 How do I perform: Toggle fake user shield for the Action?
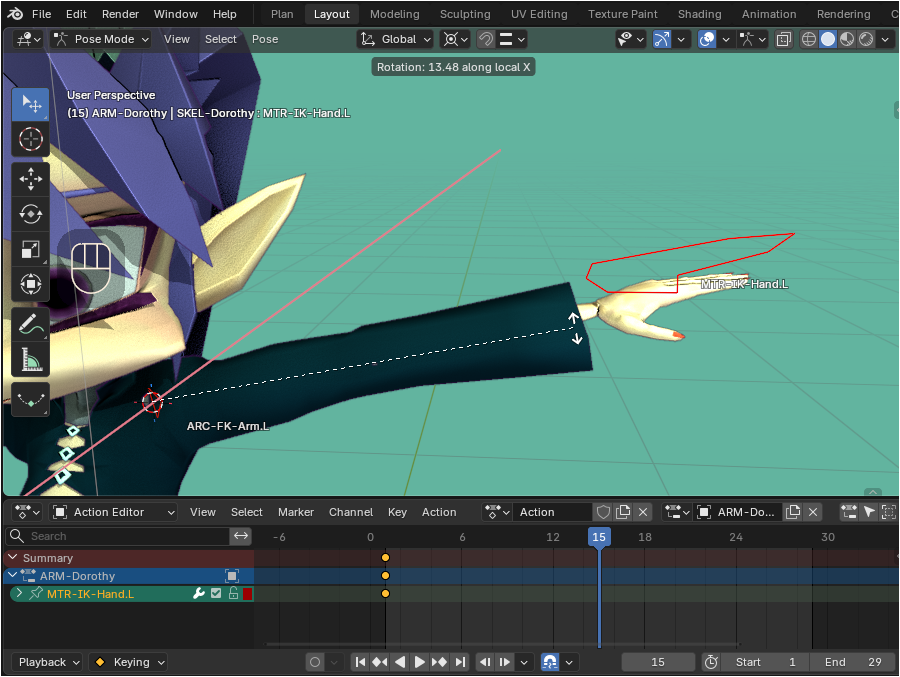pyautogui.click(x=603, y=512)
